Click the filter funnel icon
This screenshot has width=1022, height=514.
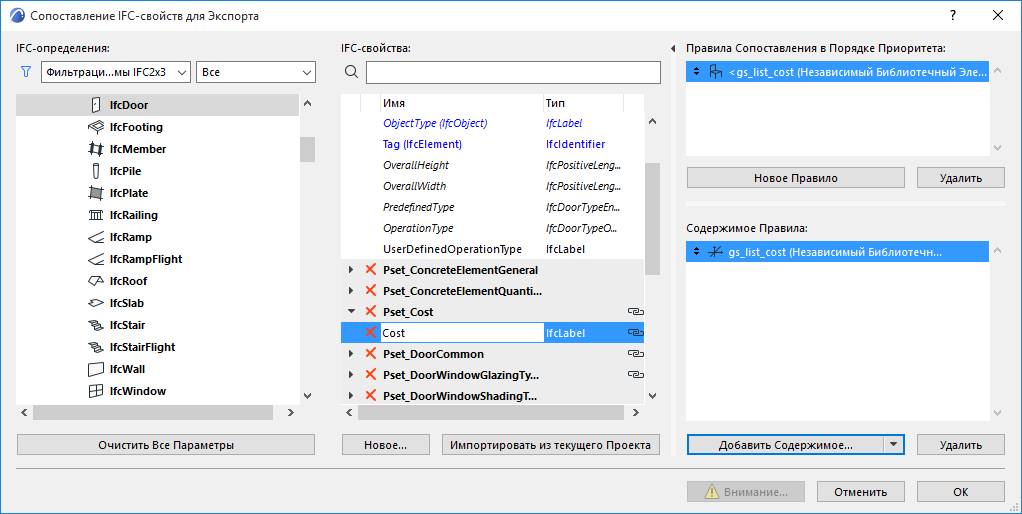(x=25, y=72)
